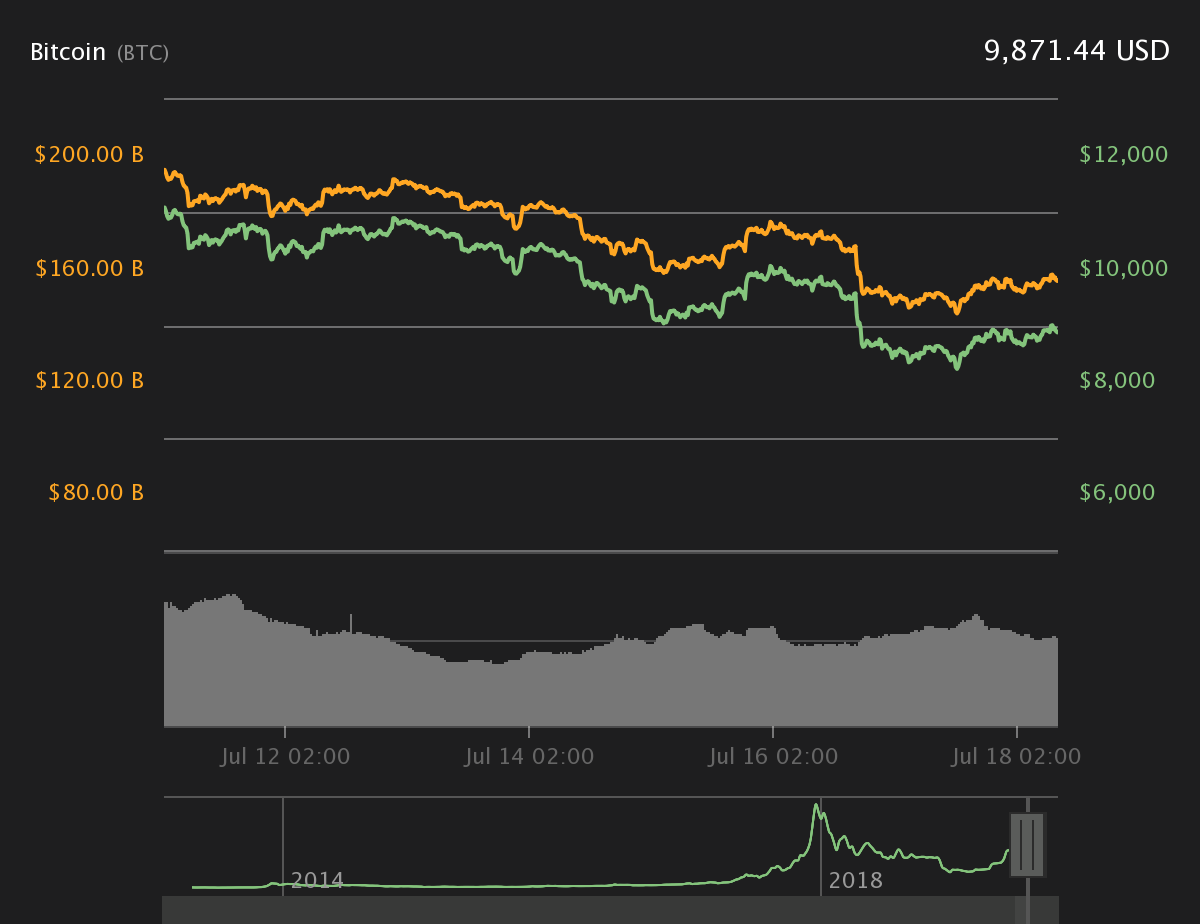Image resolution: width=1200 pixels, height=924 pixels.
Task: Click the navigator range selector handle
Action: pos(1027,845)
